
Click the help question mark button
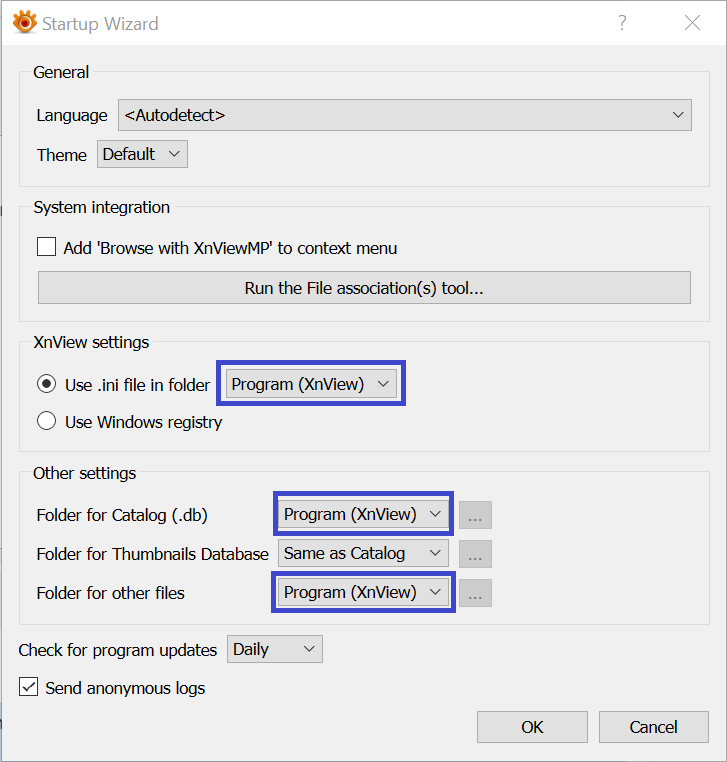pos(622,23)
